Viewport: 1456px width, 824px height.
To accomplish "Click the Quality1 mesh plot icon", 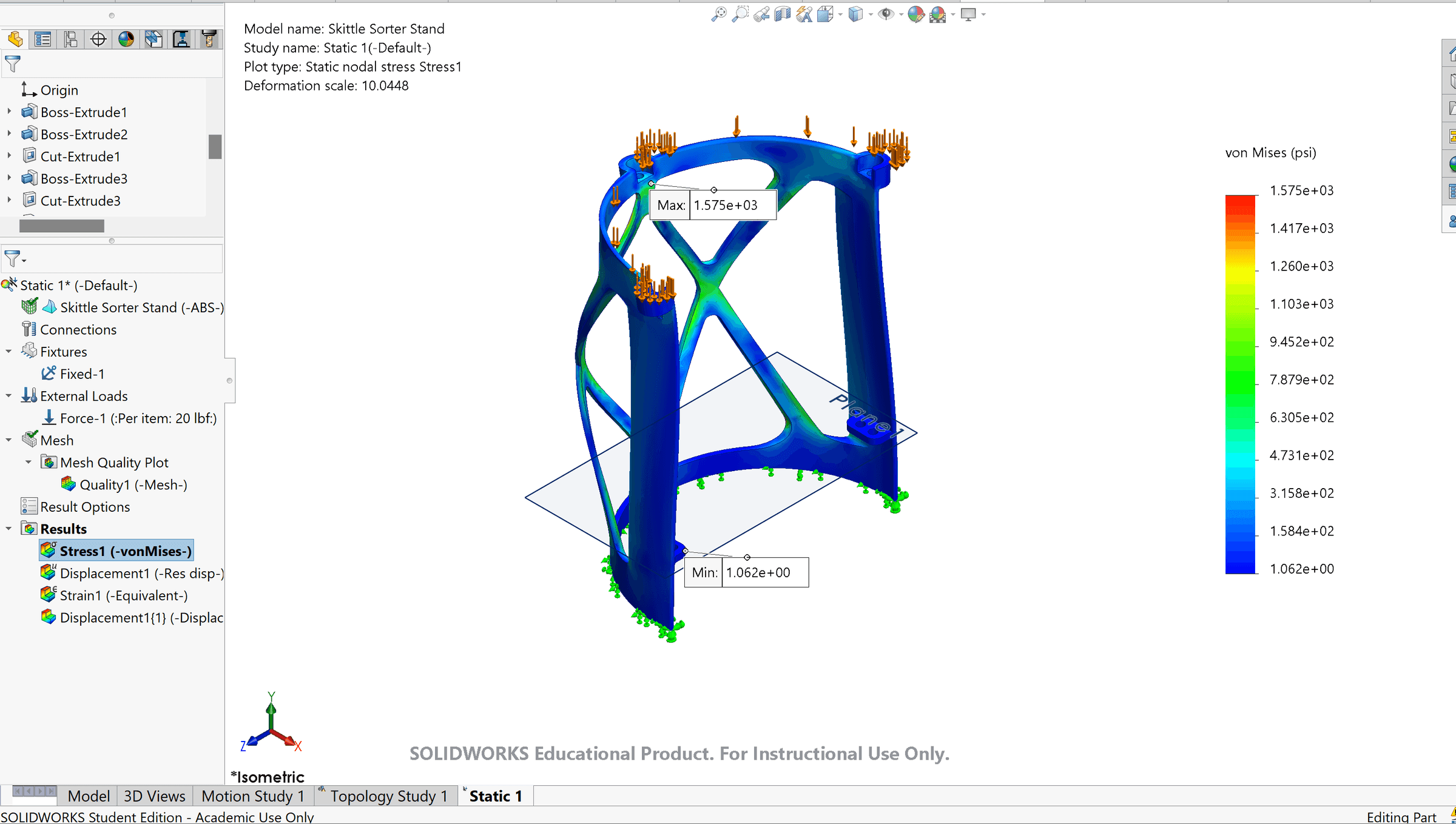I will [x=69, y=484].
